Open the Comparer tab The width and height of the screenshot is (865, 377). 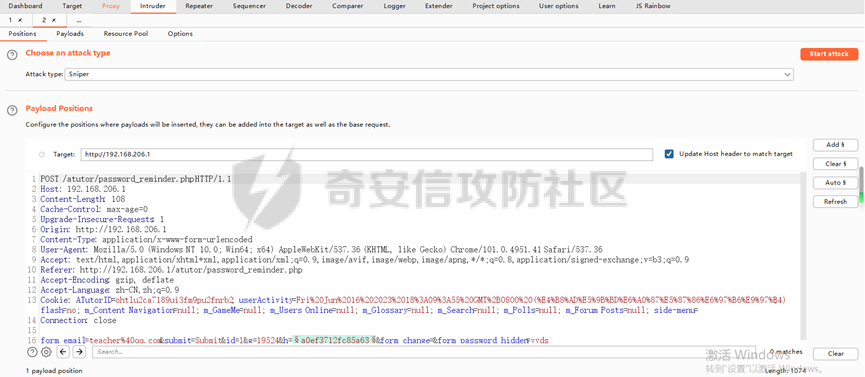(348, 6)
